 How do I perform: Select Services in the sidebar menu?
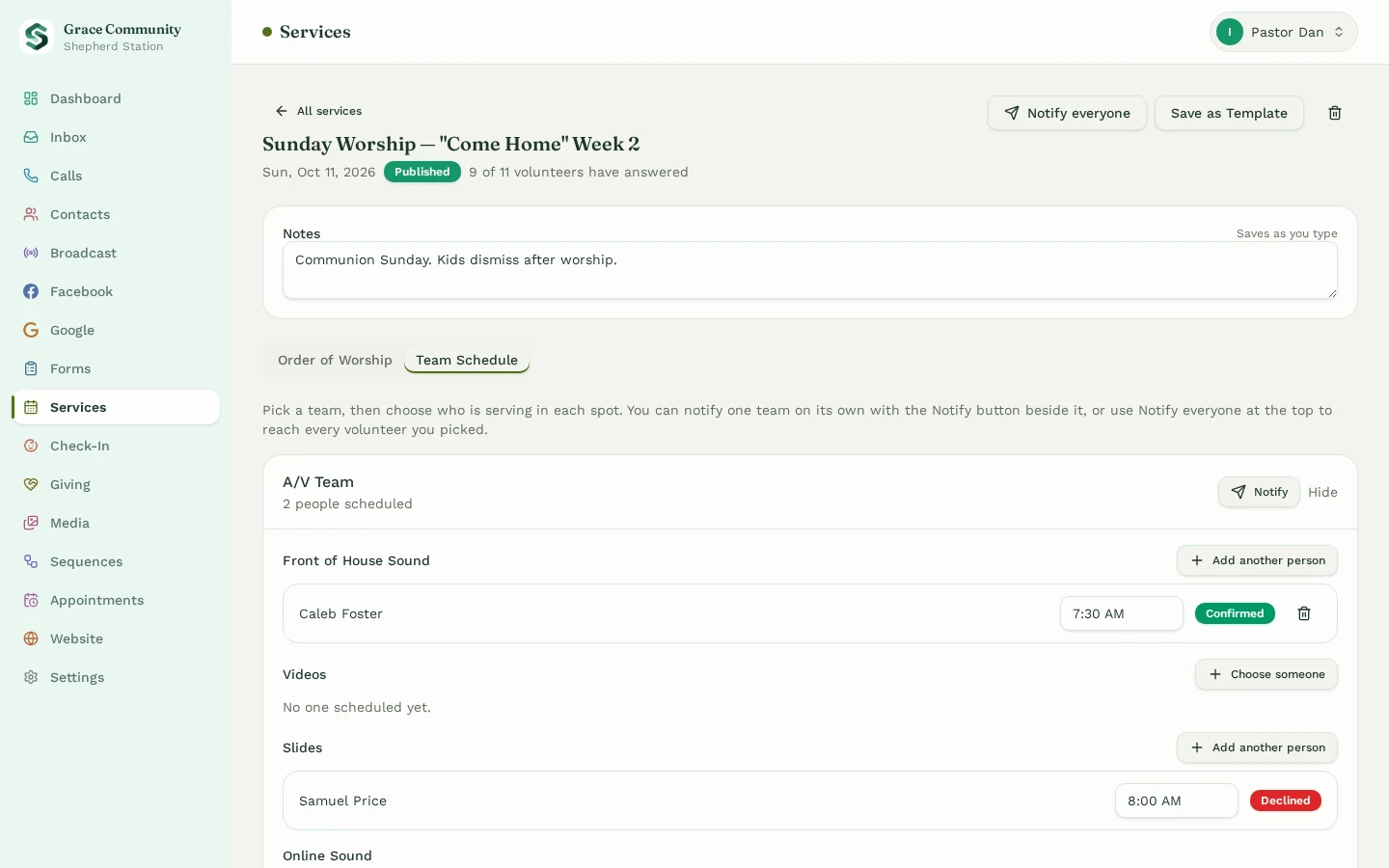116,407
